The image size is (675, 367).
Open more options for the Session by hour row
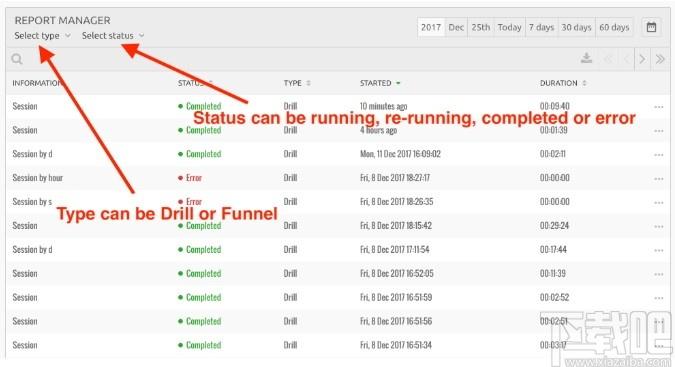[x=659, y=179]
